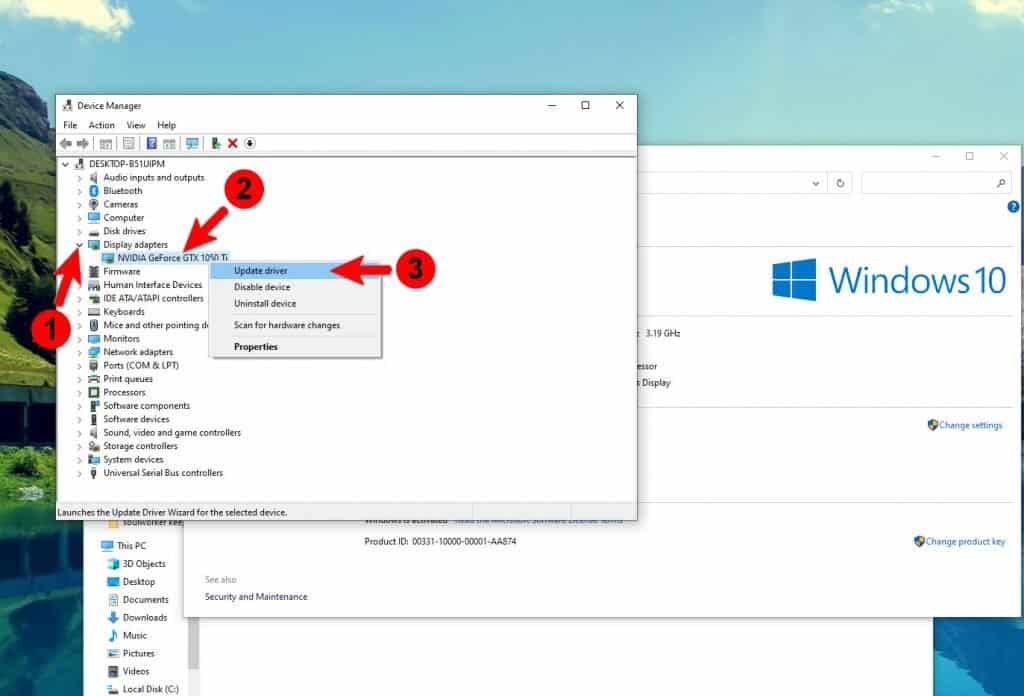Expand Sound, video and game controllers
Image resolution: width=1024 pixels, height=696 pixels.
(80, 433)
